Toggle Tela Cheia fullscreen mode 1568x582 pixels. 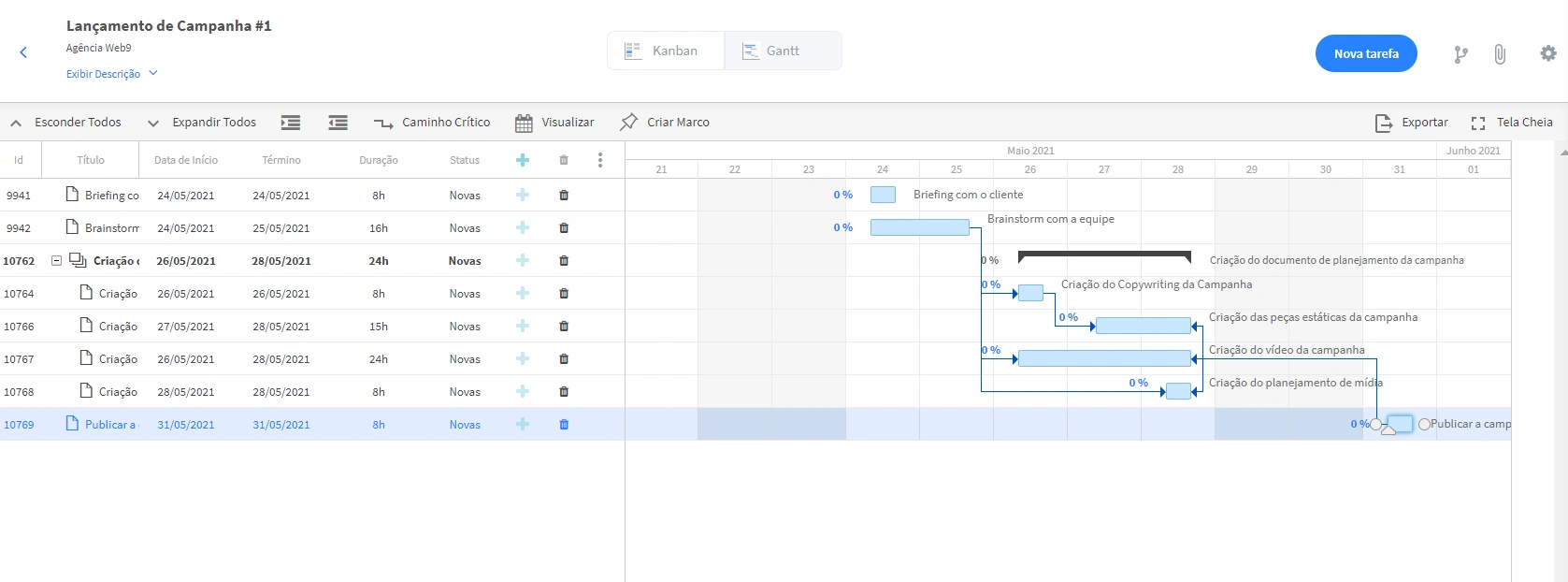(x=1512, y=123)
